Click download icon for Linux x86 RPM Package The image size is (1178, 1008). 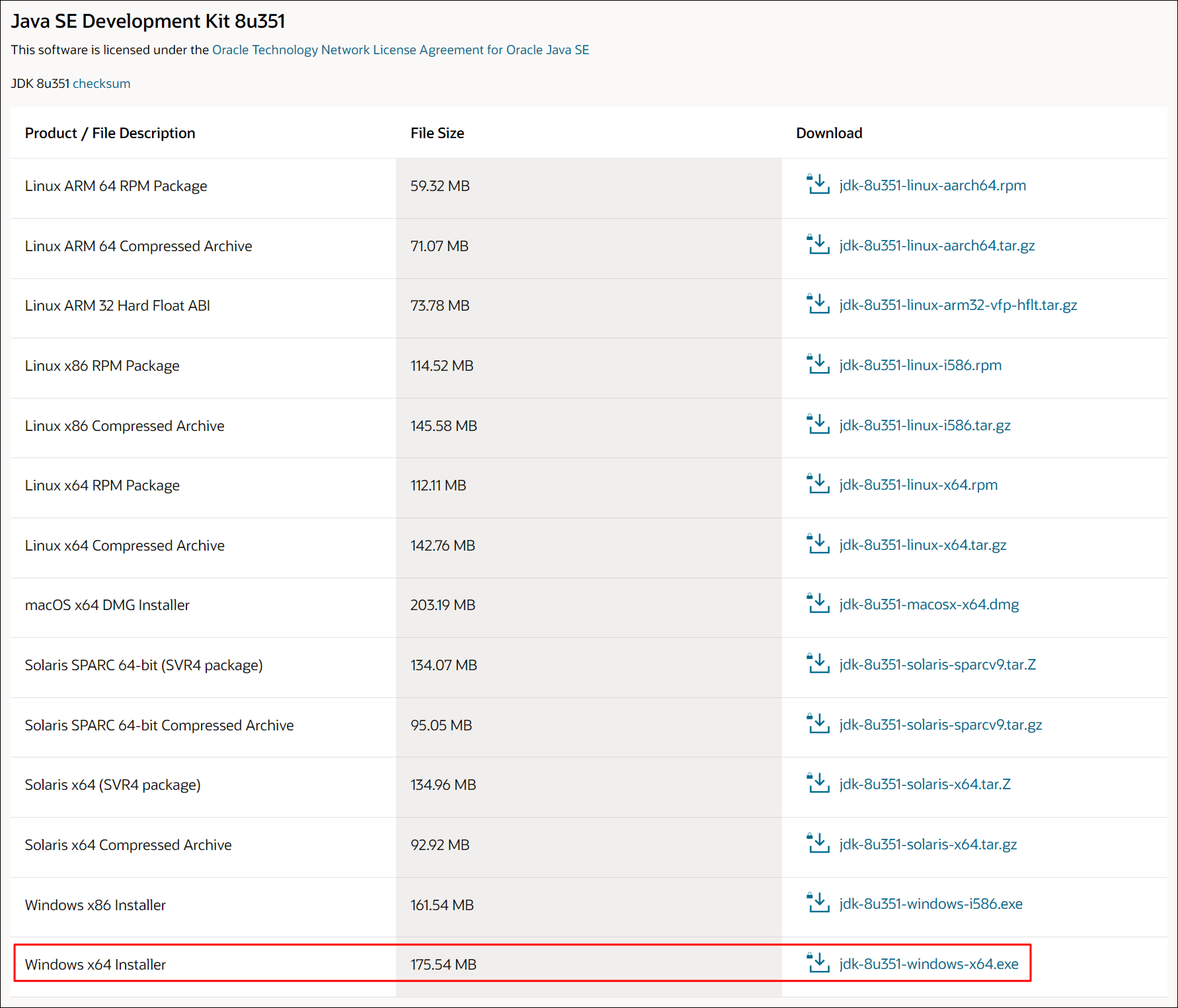pyautogui.click(x=818, y=364)
